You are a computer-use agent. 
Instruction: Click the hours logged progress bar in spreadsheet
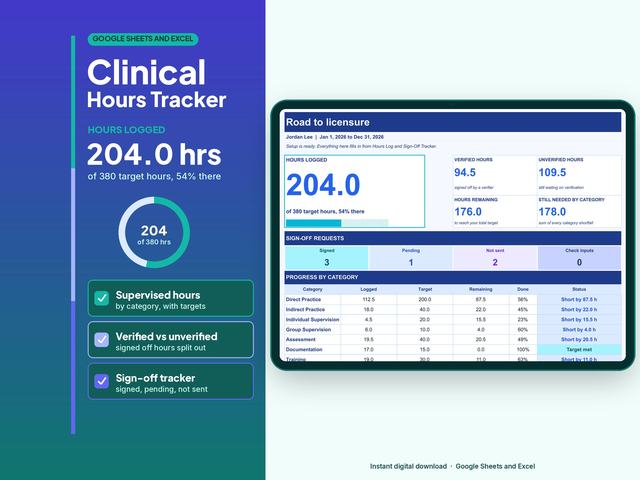click(x=337, y=223)
